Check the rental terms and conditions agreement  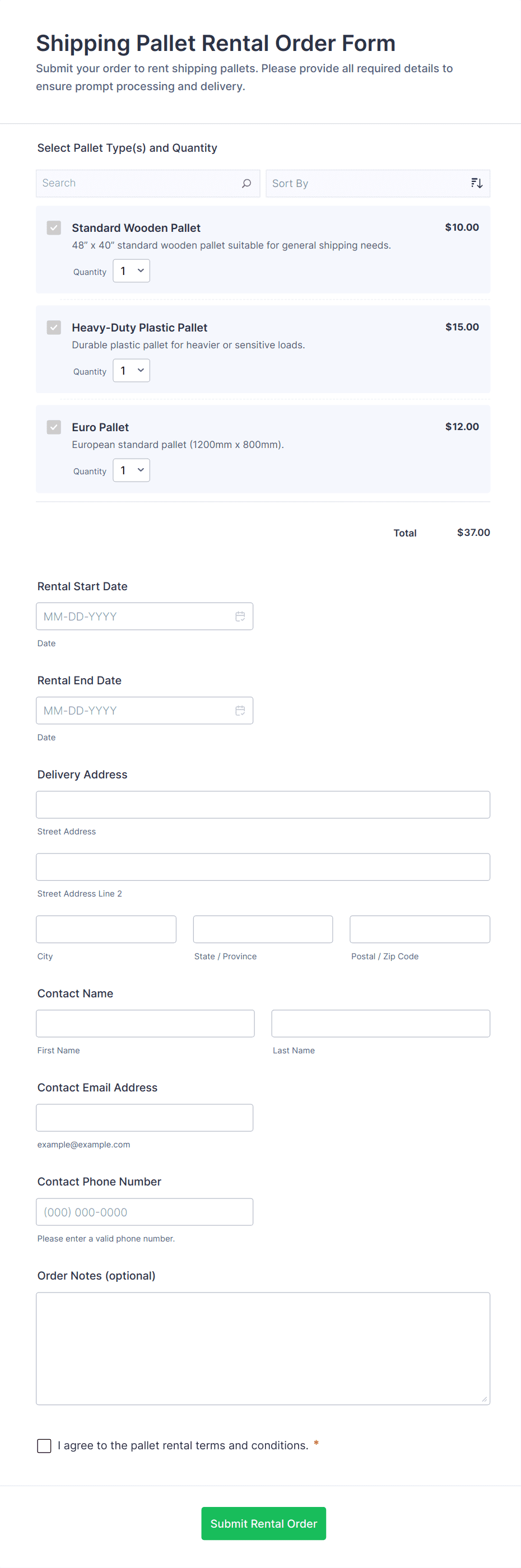pyautogui.click(x=44, y=1446)
